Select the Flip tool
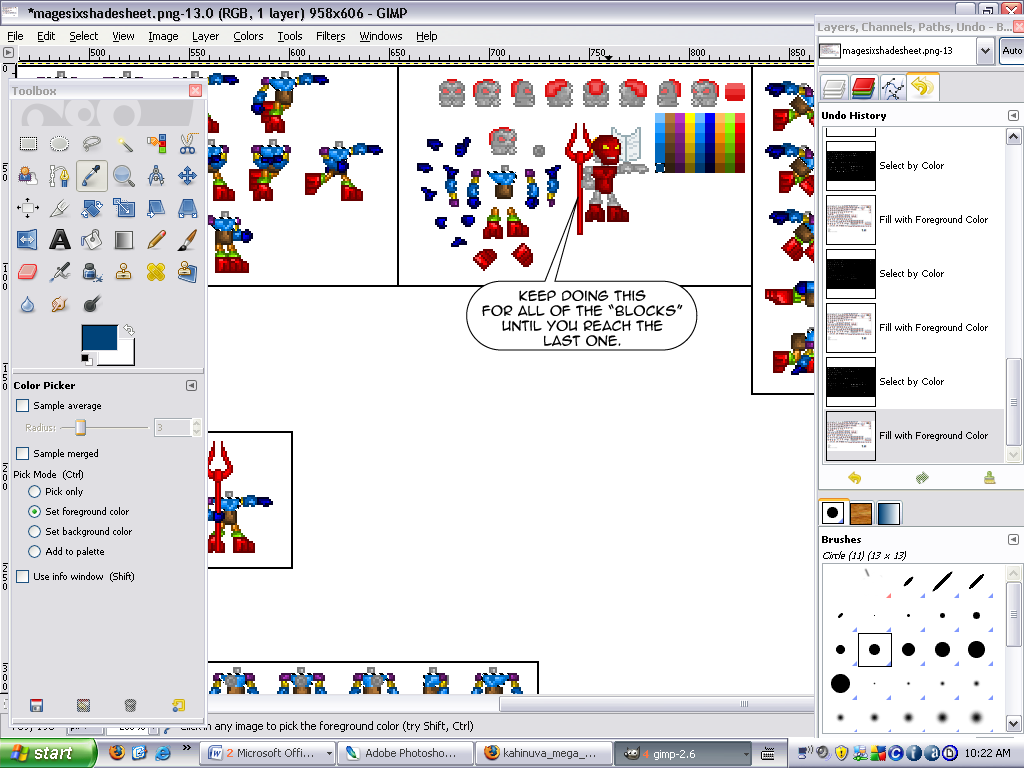This screenshot has height=768, width=1024. pos(27,240)
